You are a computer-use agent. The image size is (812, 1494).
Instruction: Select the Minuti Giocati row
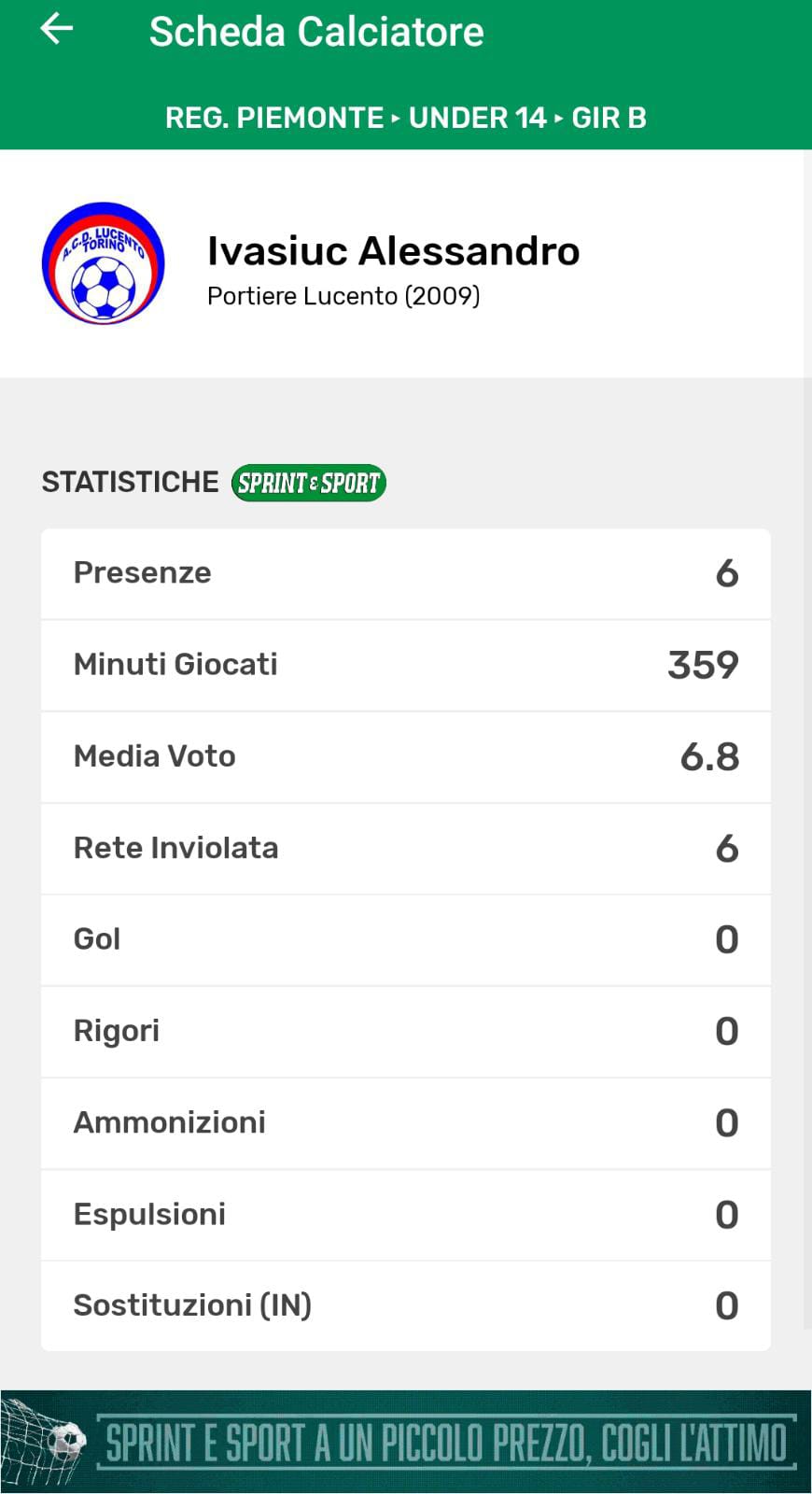point(406,665)
